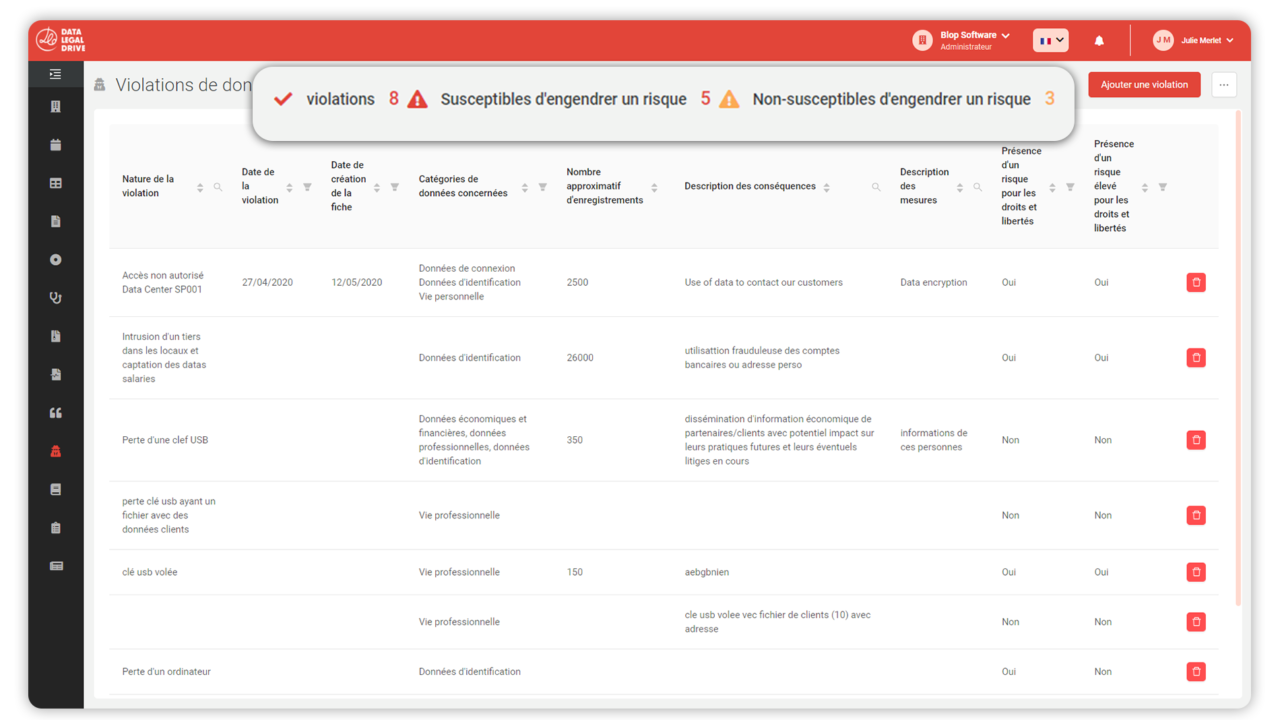Screen dimensions: 1280x720
Task: Open the red data breach icon in the sidebar
Action: tap(55, 451)
